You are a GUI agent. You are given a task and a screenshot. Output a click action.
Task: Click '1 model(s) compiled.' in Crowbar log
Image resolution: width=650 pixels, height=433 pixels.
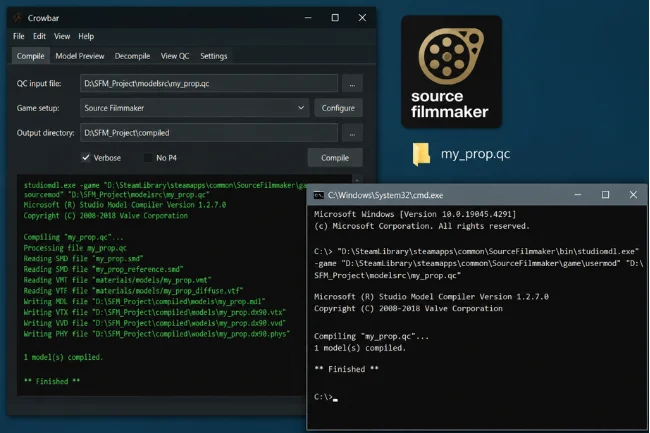[63, 357]
